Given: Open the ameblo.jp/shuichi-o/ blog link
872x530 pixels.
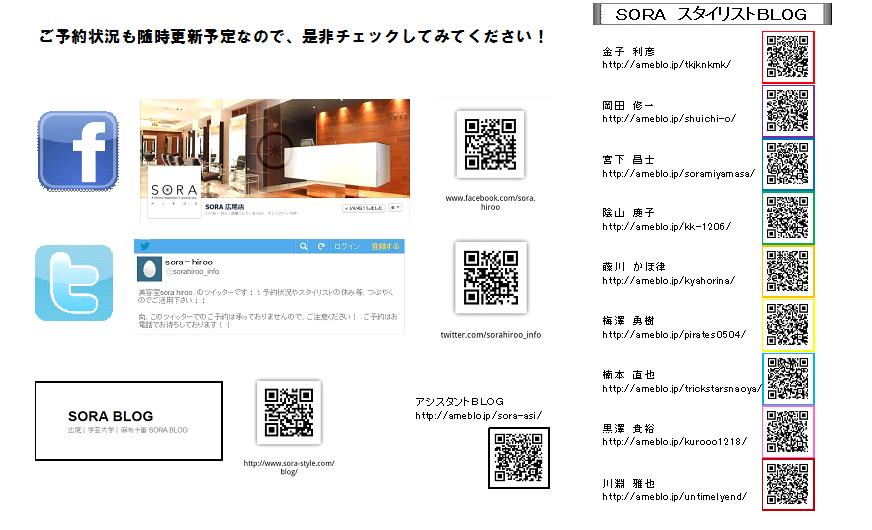Looking at the screenshot, I should point(668,118).
